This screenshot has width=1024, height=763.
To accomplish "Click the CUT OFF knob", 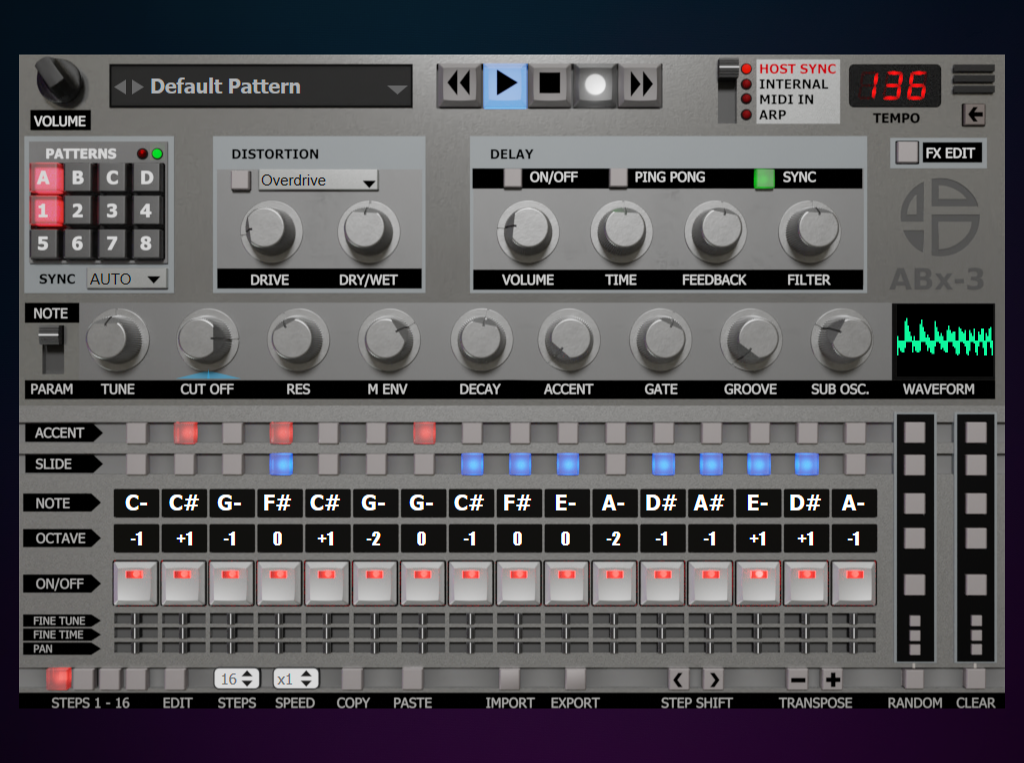I will (207, 340).
